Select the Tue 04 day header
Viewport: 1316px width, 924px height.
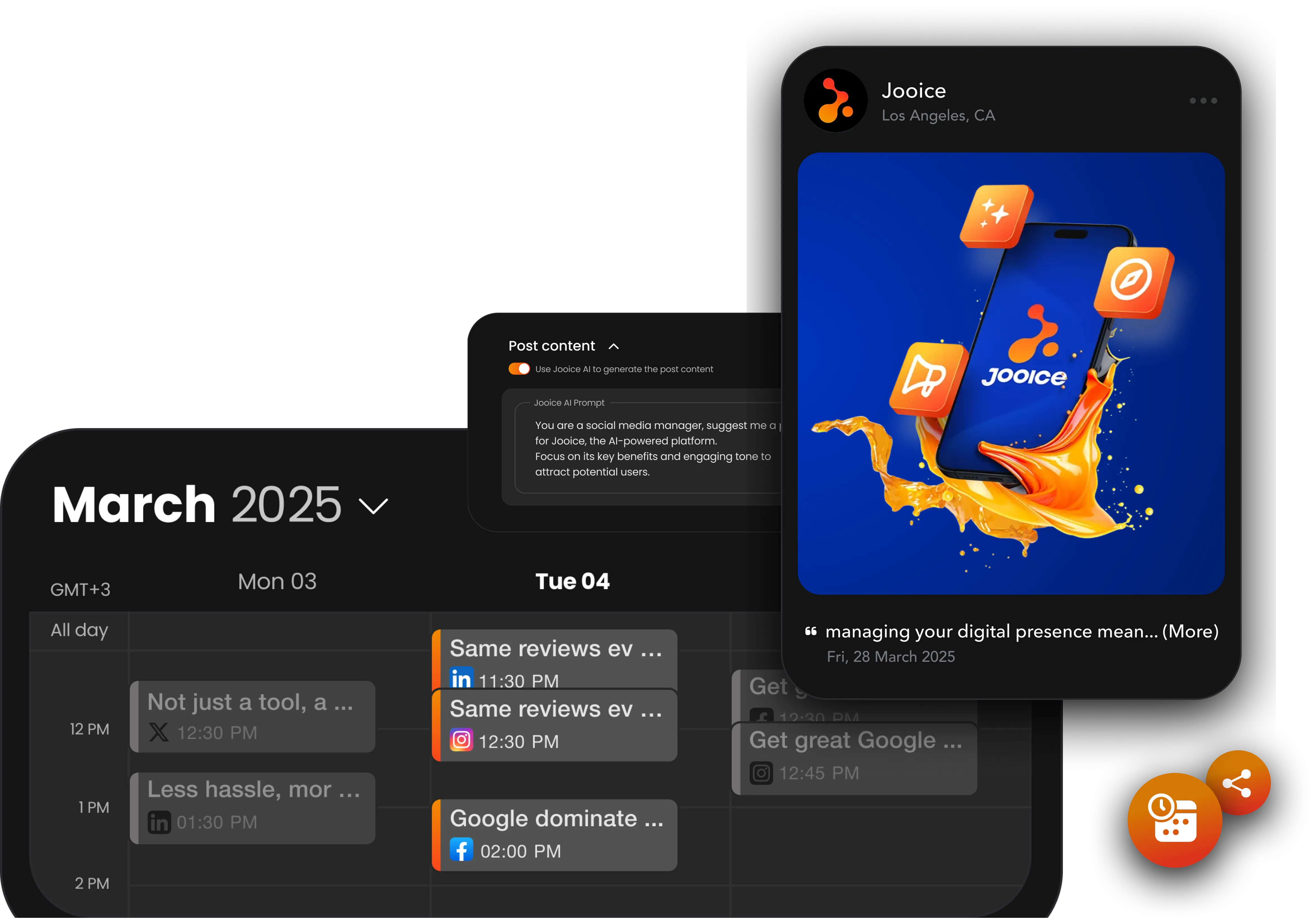tap(572, 581)
